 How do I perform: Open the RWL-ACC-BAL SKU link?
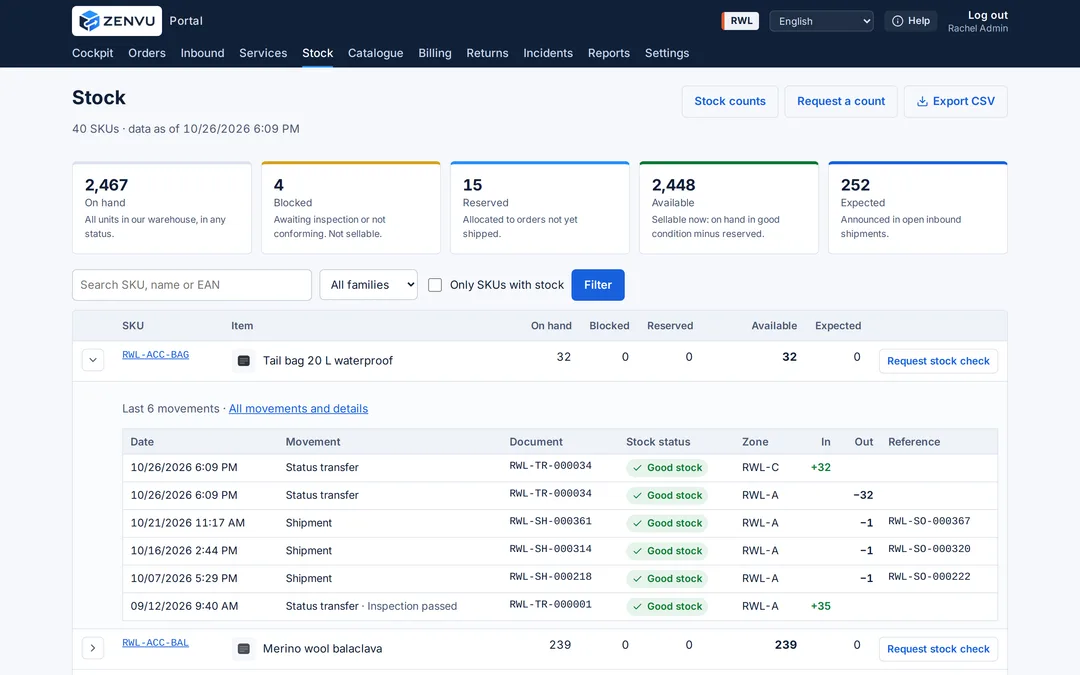tap(156, 643)
